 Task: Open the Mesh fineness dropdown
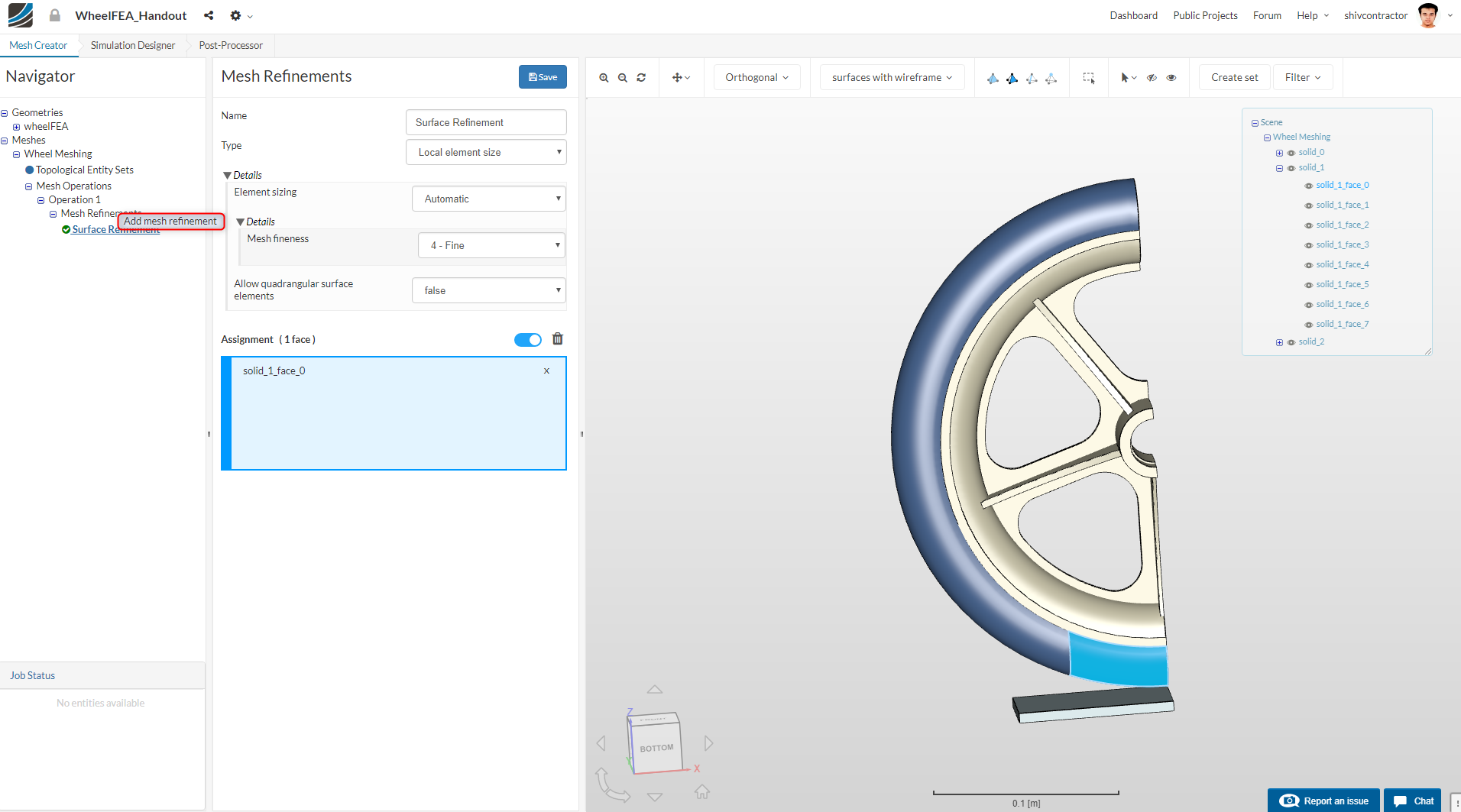pos(491,245)
